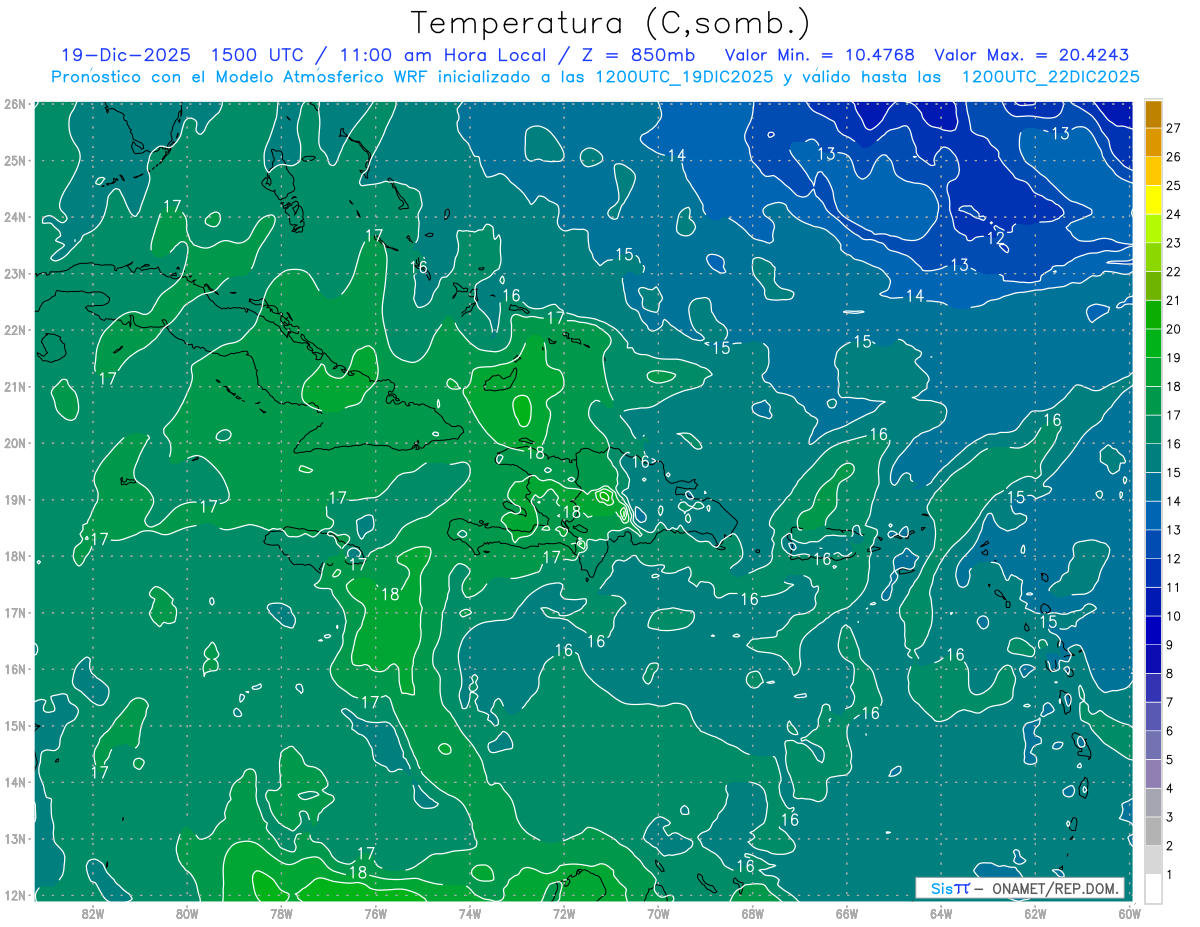Image resolution: width=1200 pixels, height=927 pixels.
Task: Pick color bar segment between 26 and 27
Action: pos(1153,143)
